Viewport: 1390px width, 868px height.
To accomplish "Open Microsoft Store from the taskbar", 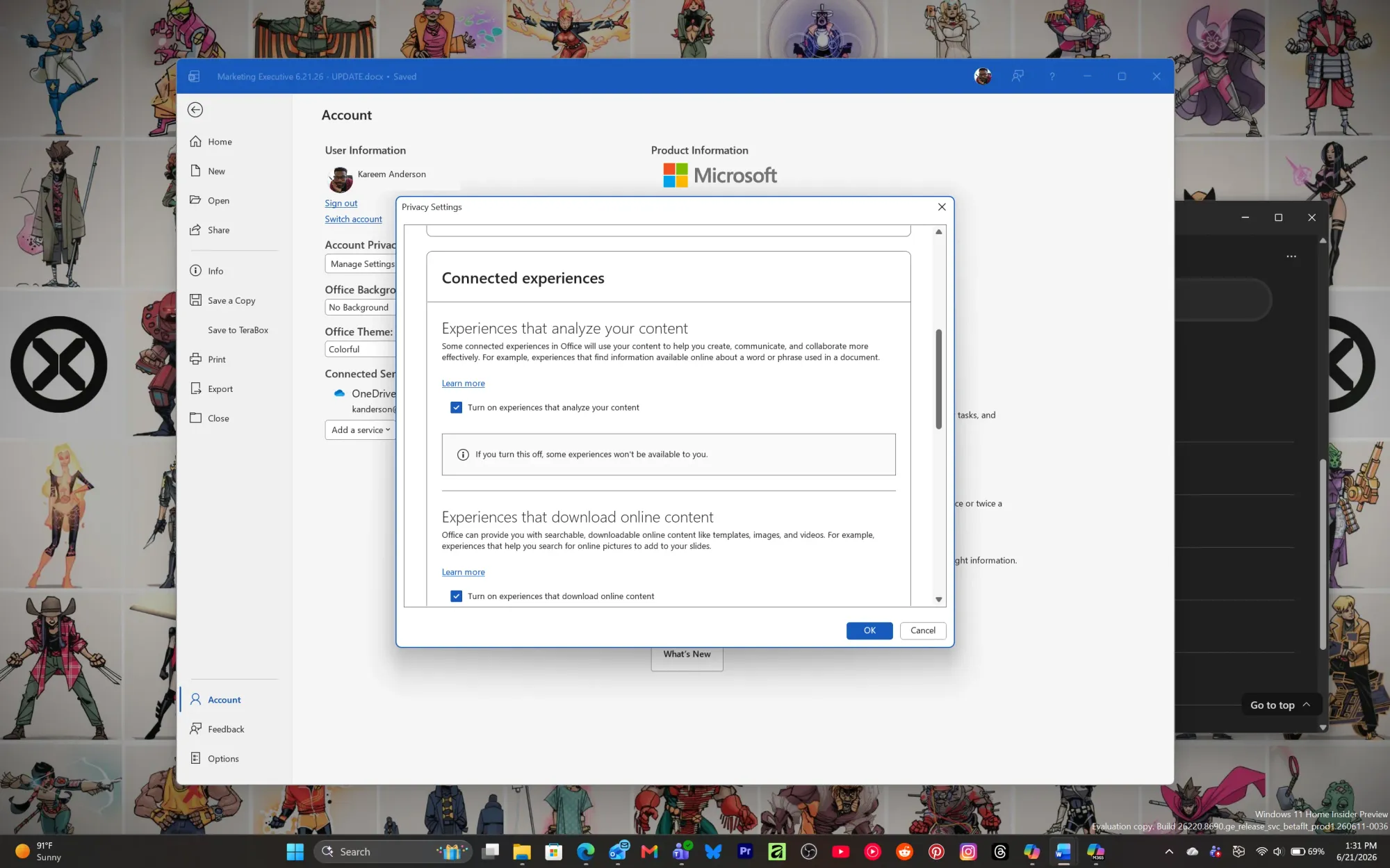I will point(554,851).
